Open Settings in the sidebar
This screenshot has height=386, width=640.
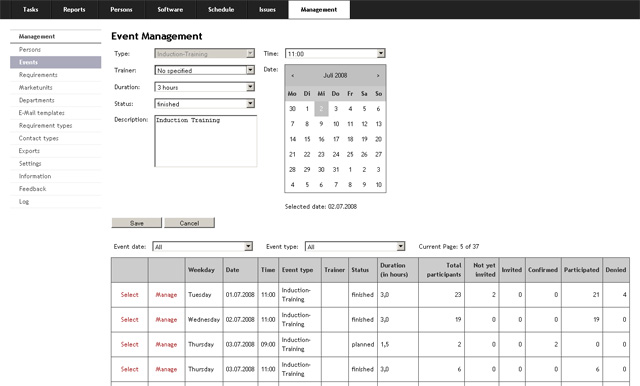click(56, 164)
